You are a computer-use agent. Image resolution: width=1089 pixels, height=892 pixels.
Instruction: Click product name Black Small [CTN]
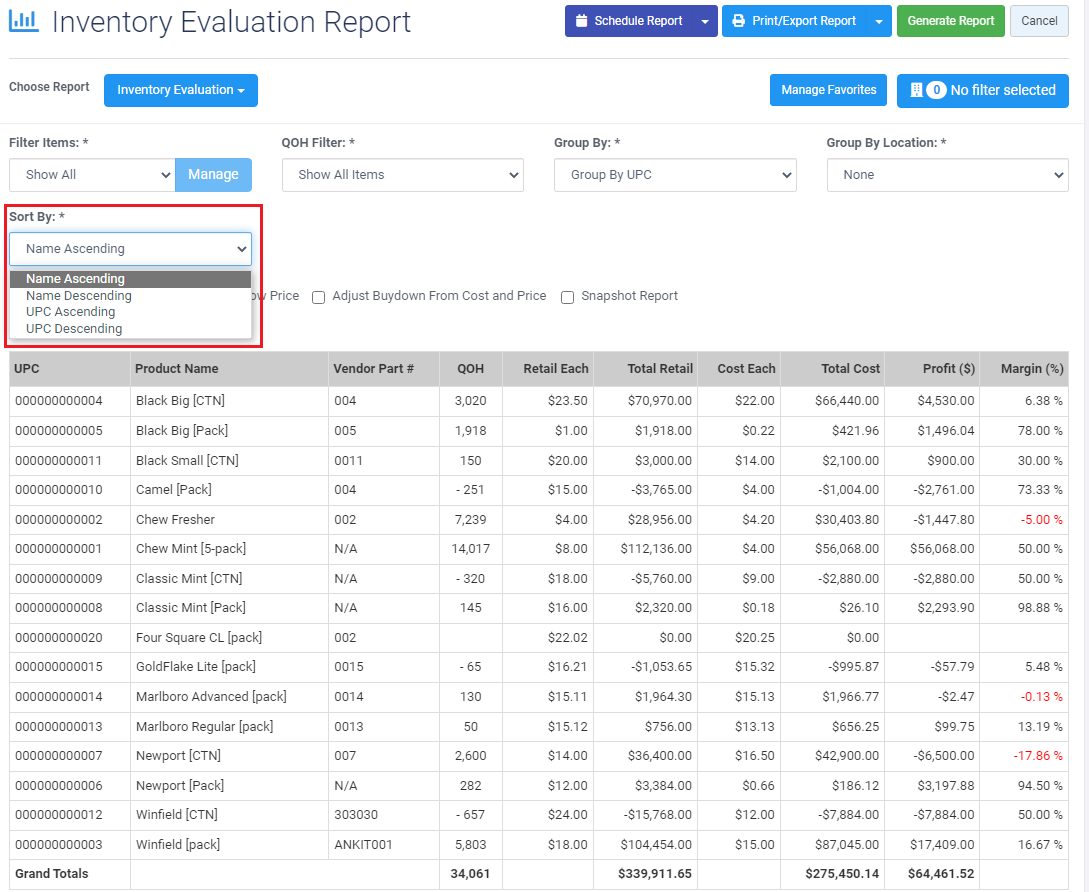point(188,461)
